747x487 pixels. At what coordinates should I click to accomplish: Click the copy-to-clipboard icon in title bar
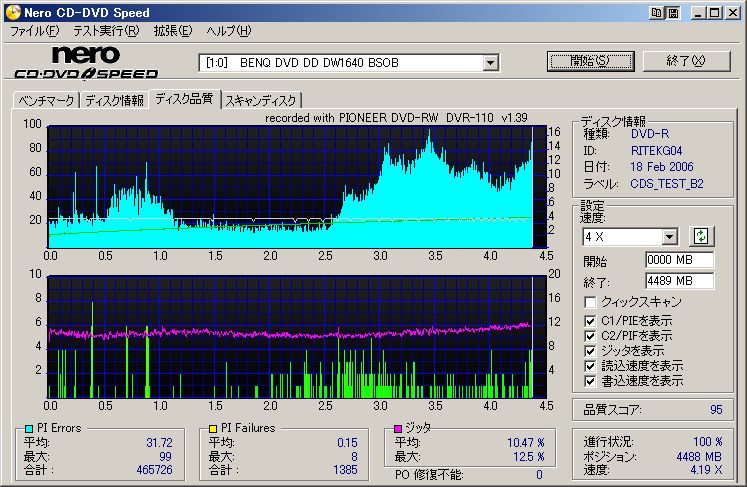pyautogui.click(x=656, y=13)
